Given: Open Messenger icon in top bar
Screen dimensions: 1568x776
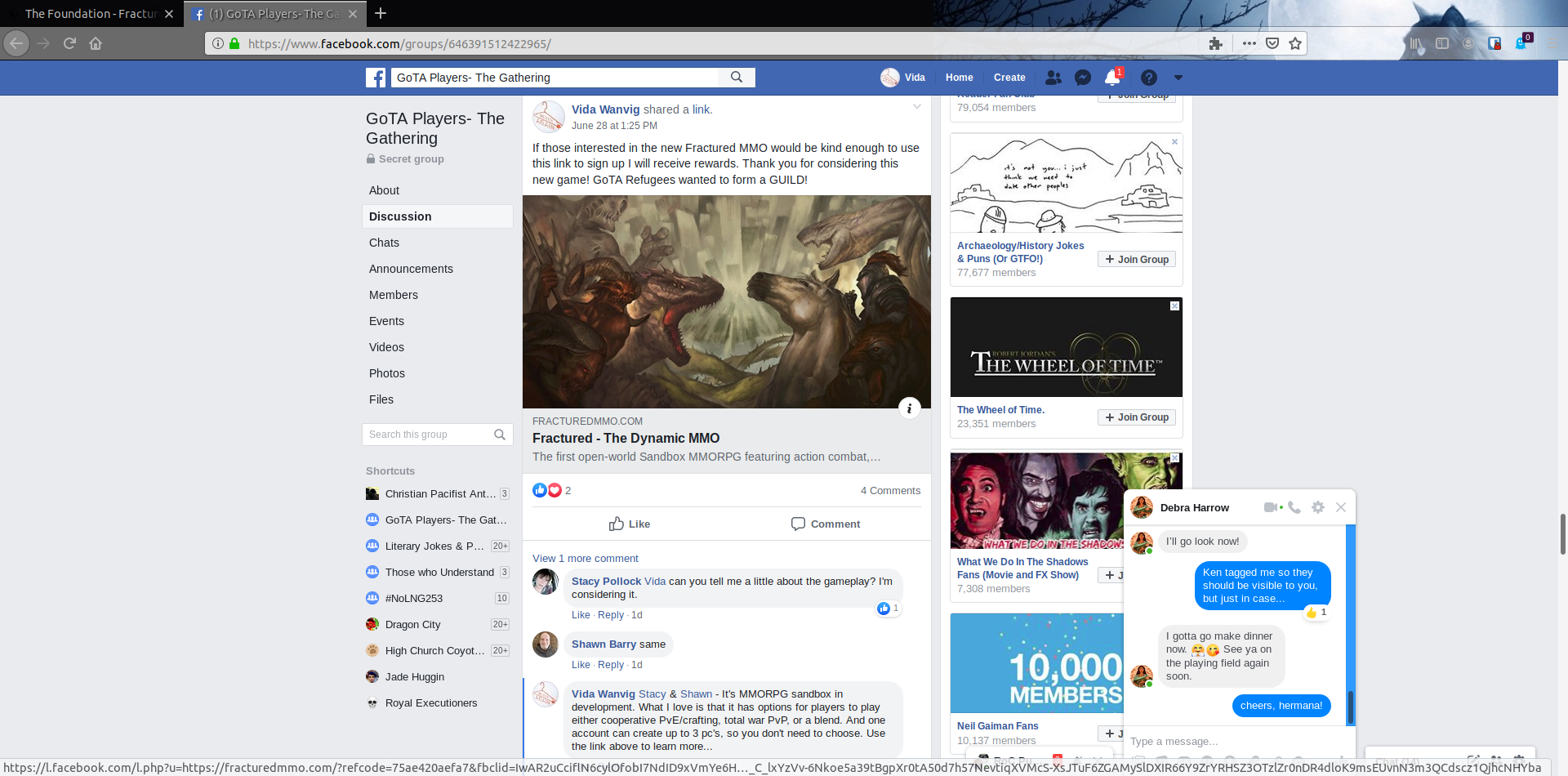Looking at the screenshot, I should click(x=1083, y=78).
